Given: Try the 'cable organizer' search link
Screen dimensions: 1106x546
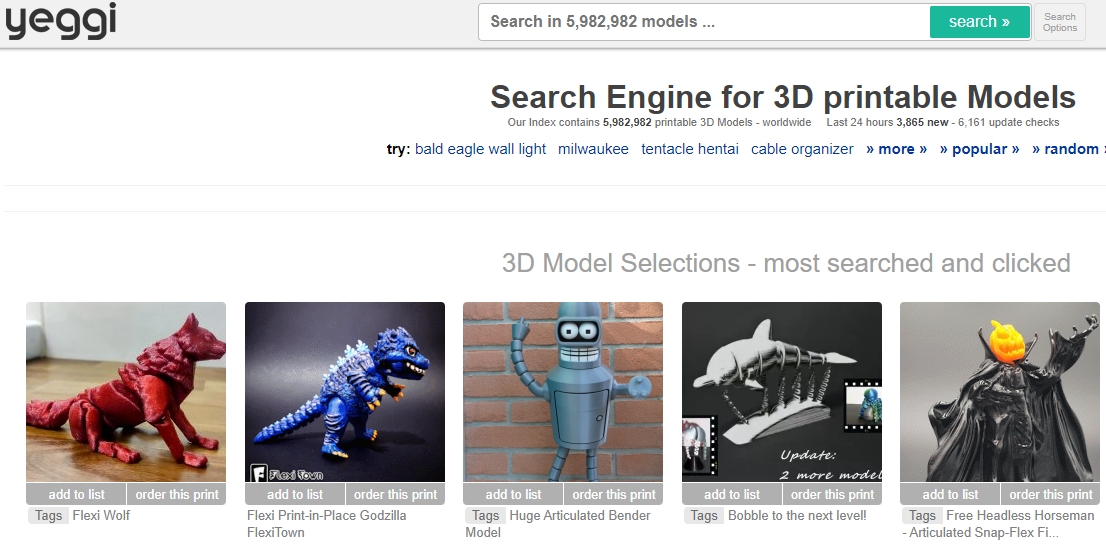Looking at the screenshot, I should [802, 149].
